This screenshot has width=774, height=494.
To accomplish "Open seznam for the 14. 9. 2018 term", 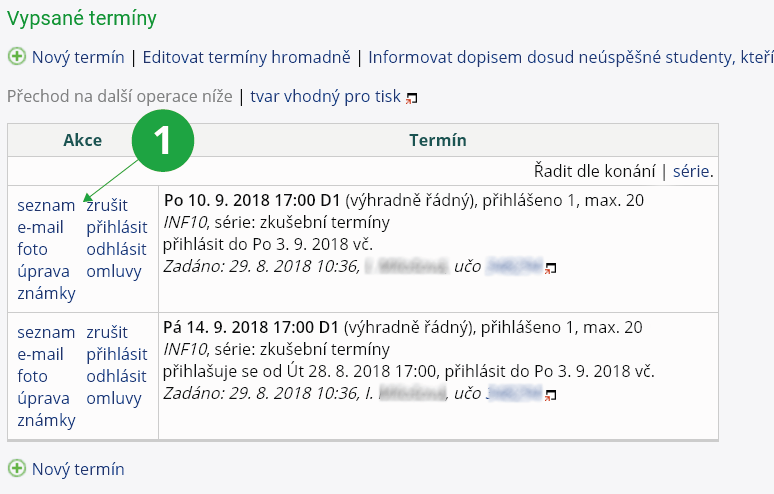I will click(46, 333).
